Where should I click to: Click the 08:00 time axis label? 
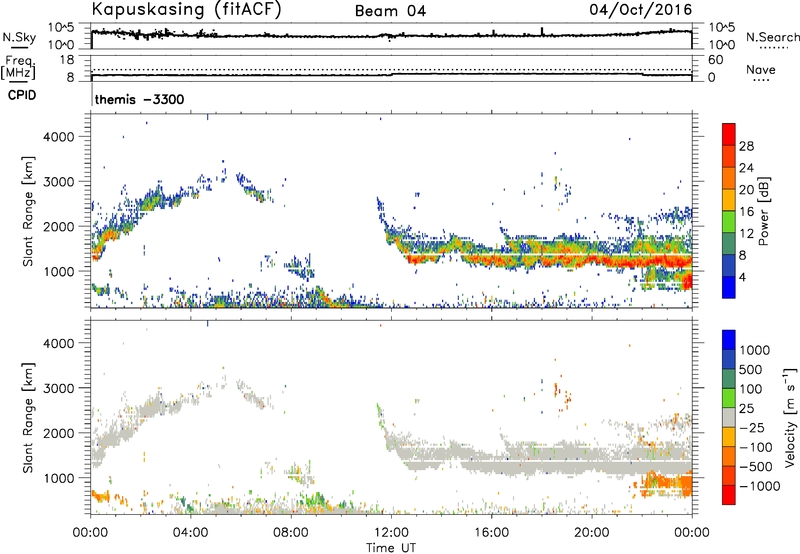(291, 533)
